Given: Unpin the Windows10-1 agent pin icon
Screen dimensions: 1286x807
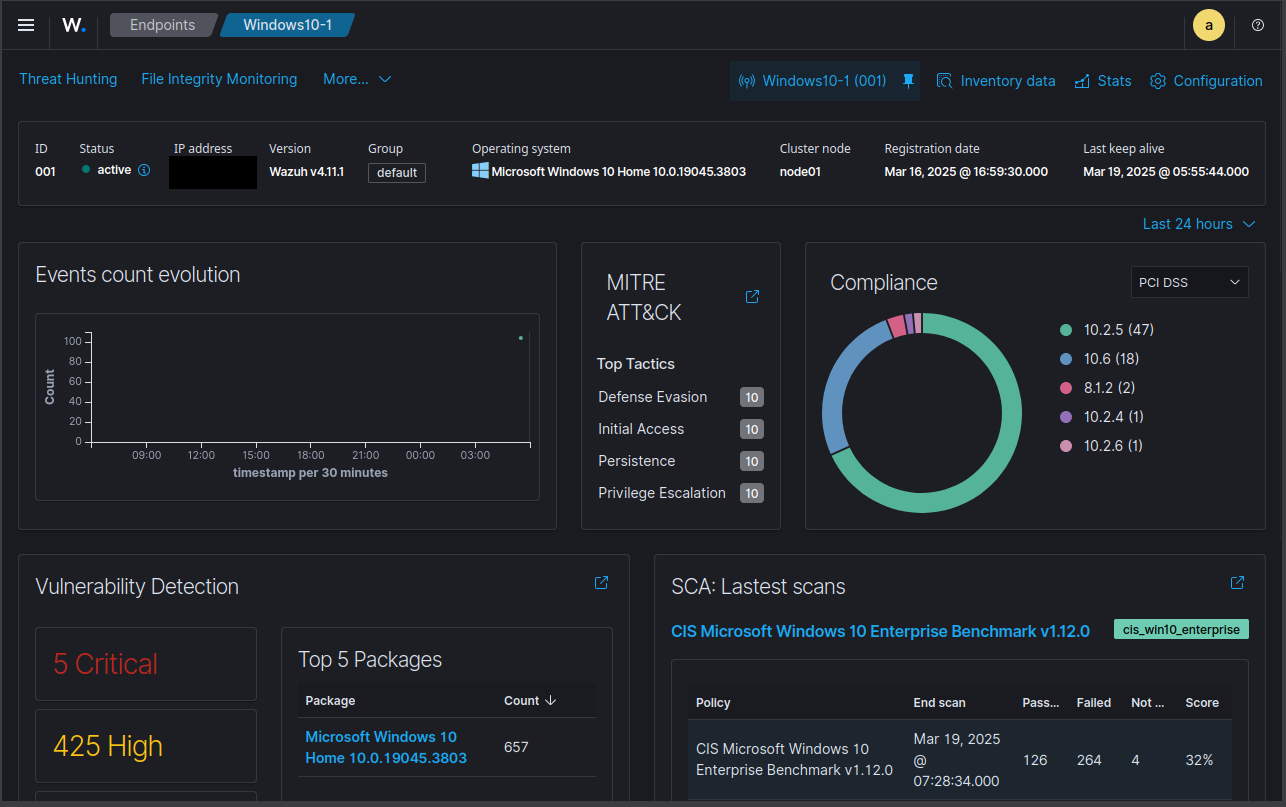Looking at the screenshot, I should tap(908, 81).
